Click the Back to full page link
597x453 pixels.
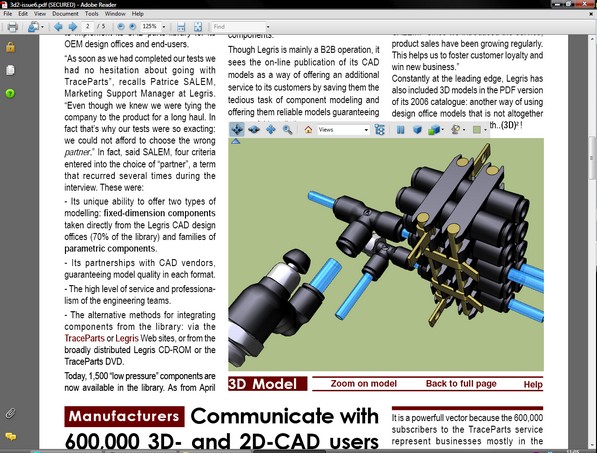tap(461, 384)
